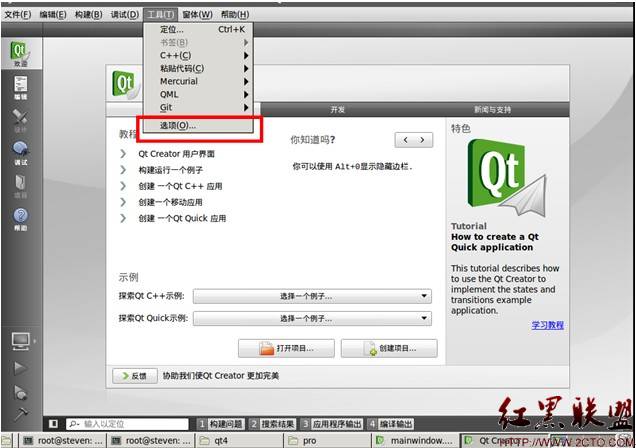The height and width of the screenshot is (448, 636).
Task: Switch to the News and Support tab
Action: tap(492, 109)
